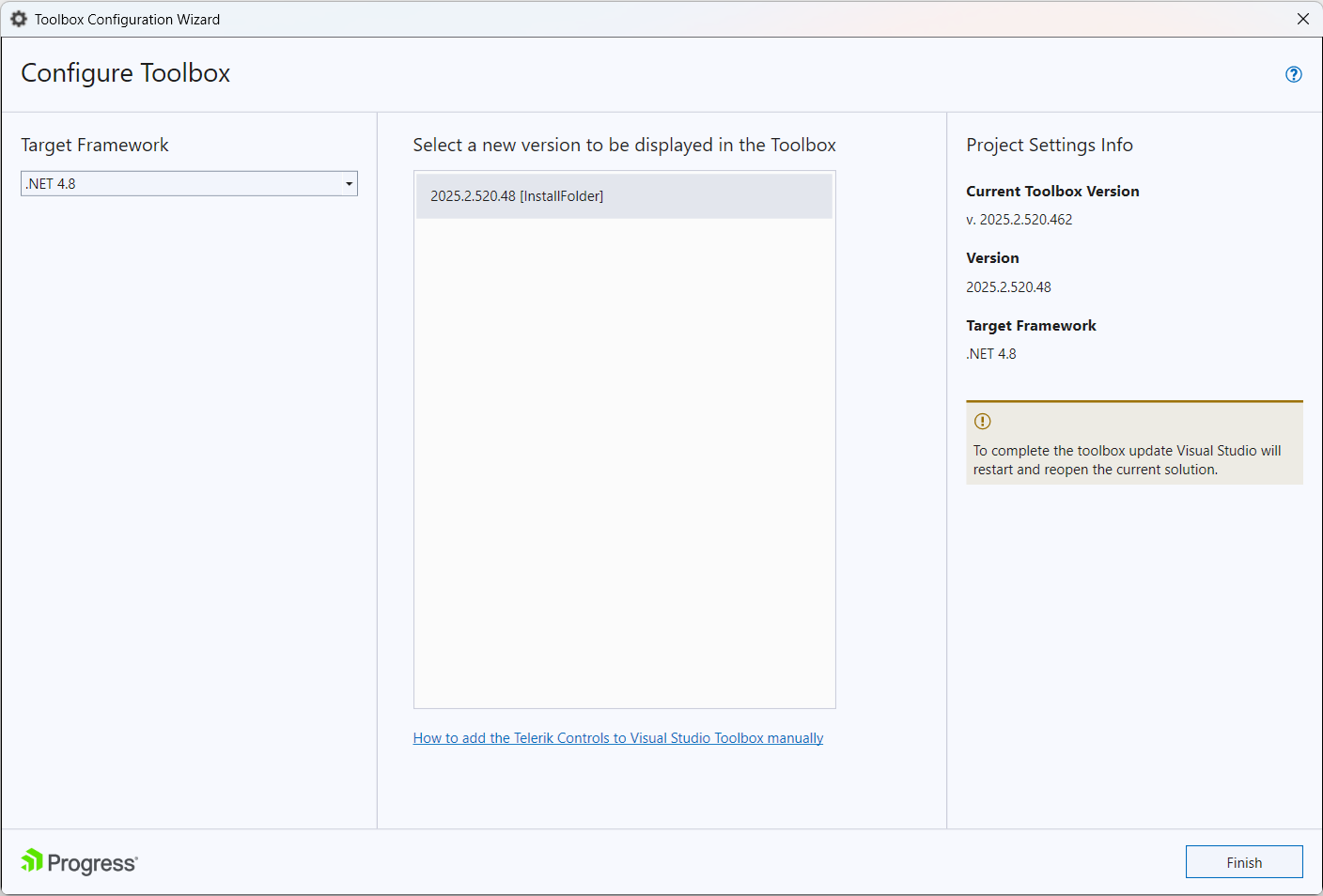Image resolution: width=1323 pixels, height=896 pixels.
Task: Click the alert icon in the restart notice
Action: (982, 423)
